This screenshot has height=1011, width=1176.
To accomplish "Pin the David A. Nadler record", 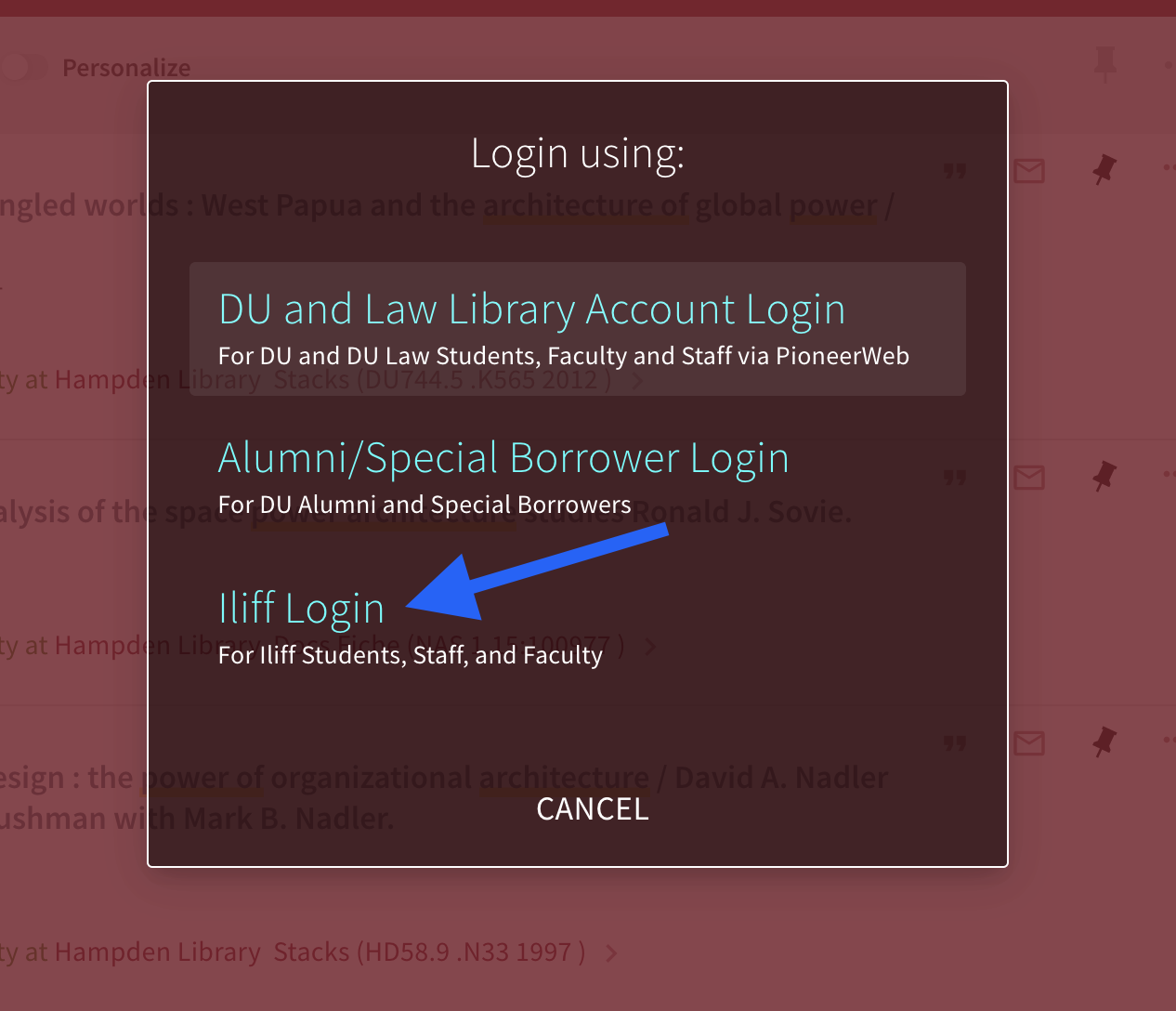I will click(x=1104, y=742).
